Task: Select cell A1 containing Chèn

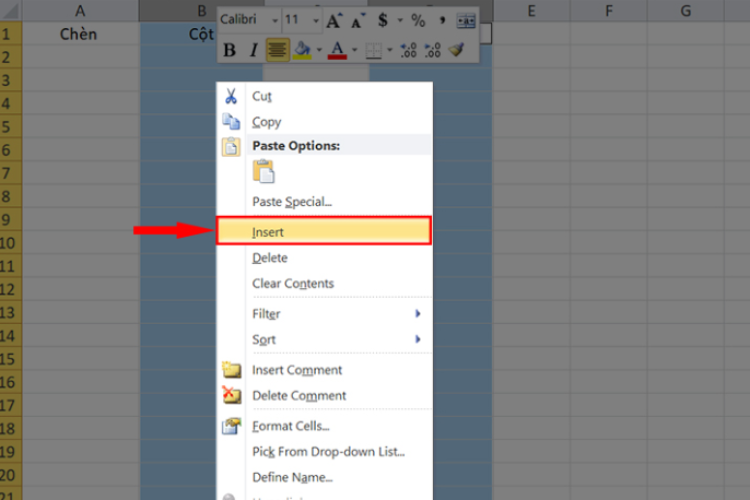Action: [80, 34]
